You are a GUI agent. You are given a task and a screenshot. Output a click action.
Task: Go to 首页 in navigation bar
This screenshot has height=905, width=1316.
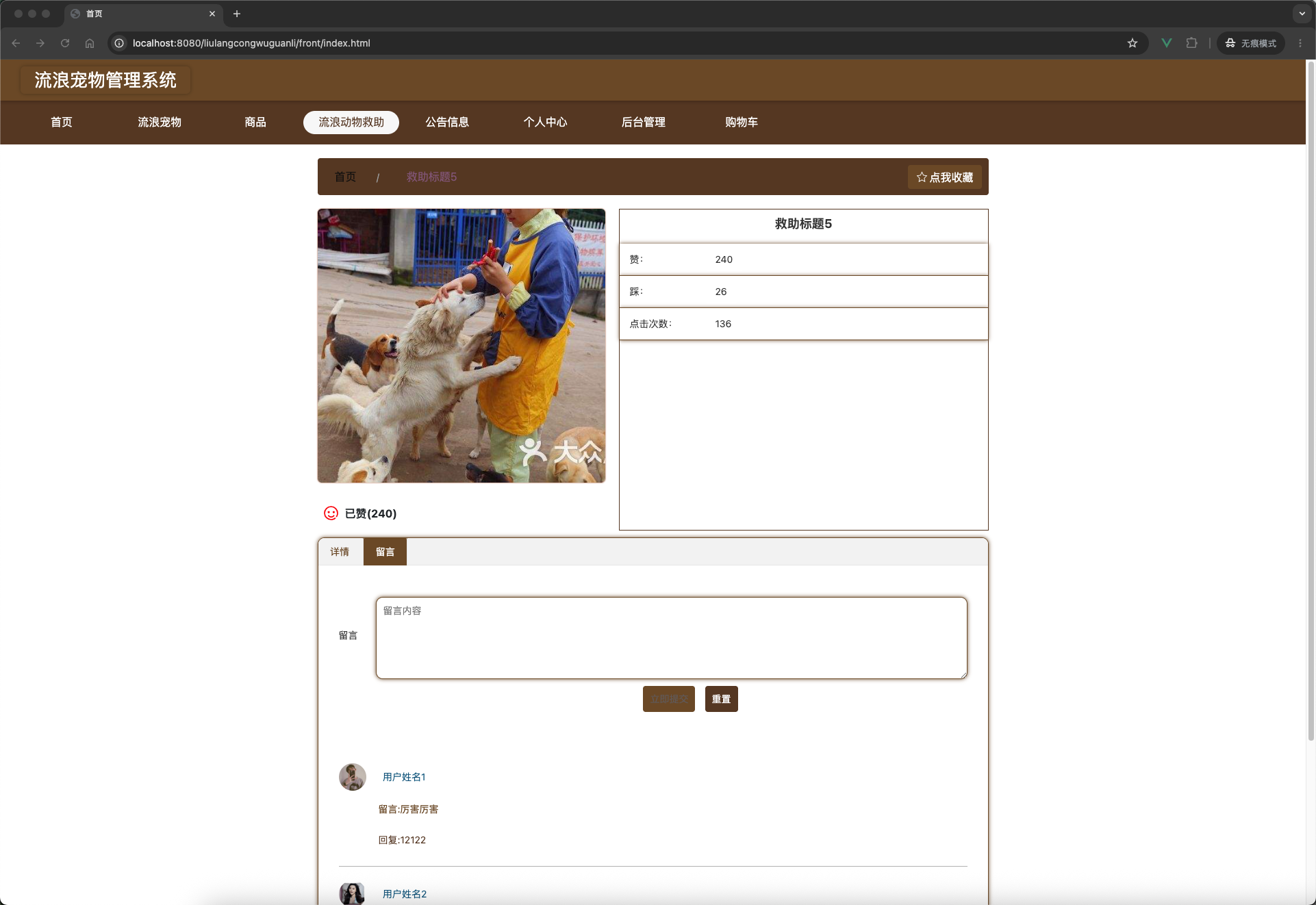pos(62,123)
